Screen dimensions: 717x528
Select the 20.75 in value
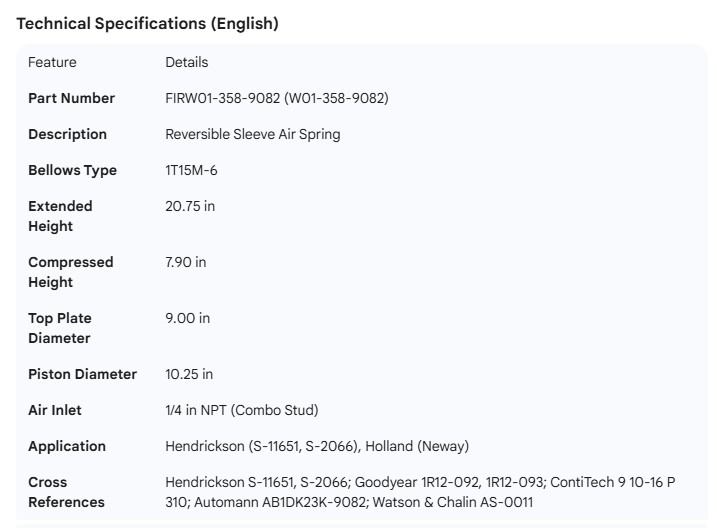click(x=190, y=206)
